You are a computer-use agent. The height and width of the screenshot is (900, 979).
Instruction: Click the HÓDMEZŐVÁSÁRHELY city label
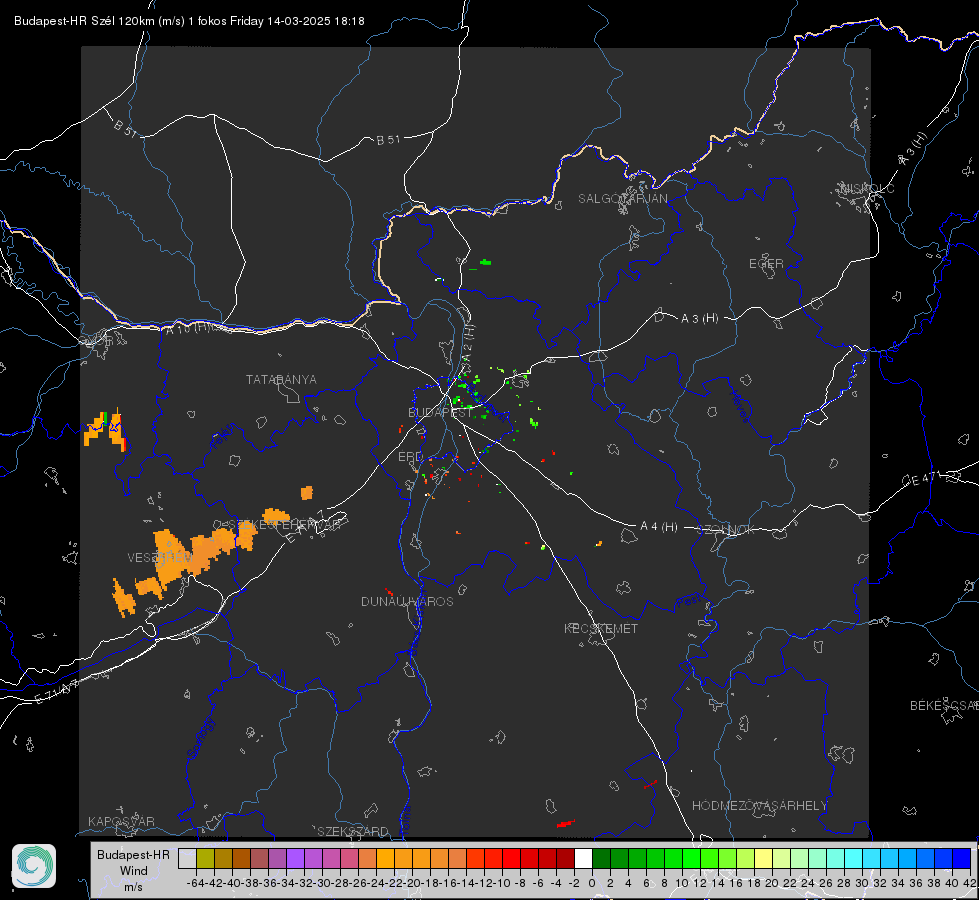759,806
